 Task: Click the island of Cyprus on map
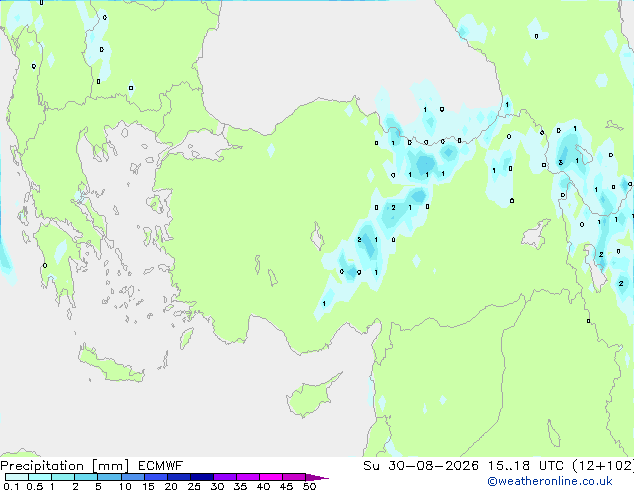coord(311,395)
